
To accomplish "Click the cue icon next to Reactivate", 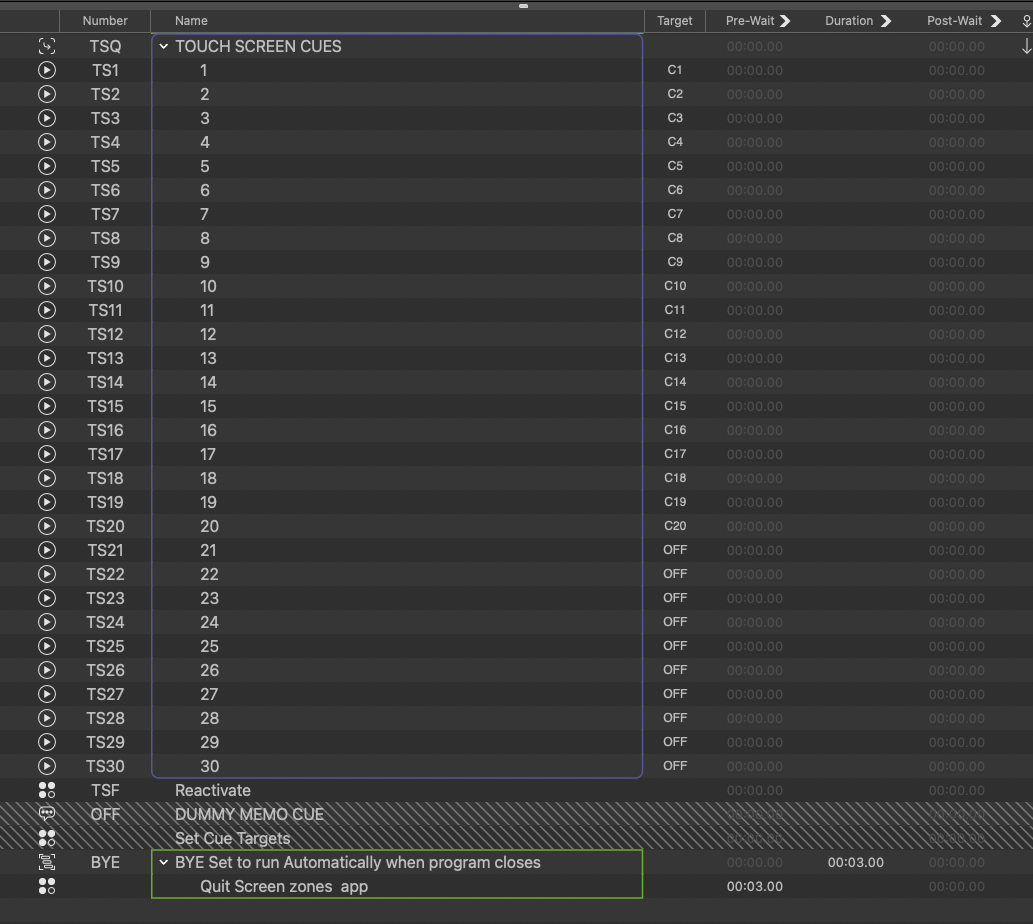I will click(47, 790).
